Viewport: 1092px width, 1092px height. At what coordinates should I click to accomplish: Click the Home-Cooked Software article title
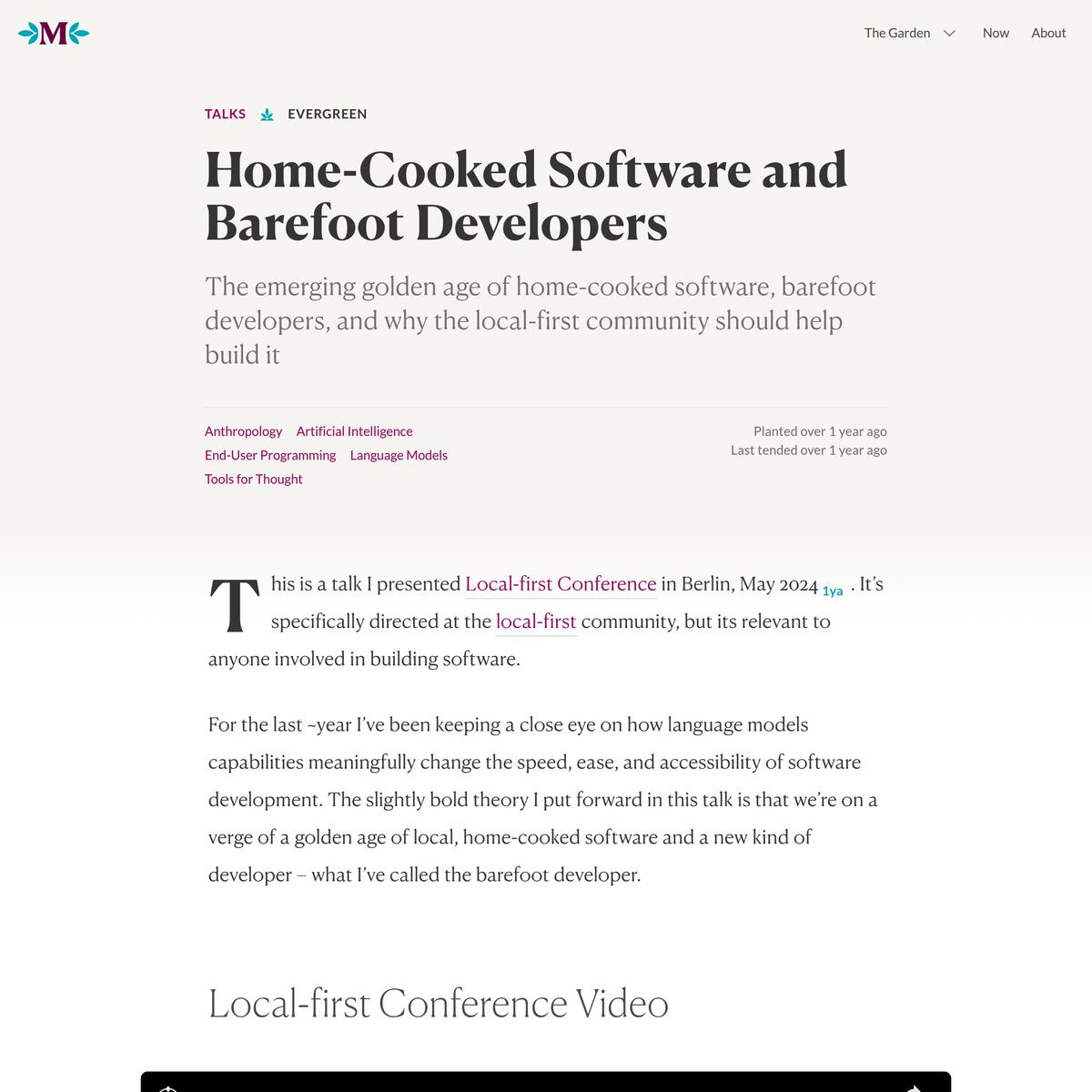click(x=526, y=196)
